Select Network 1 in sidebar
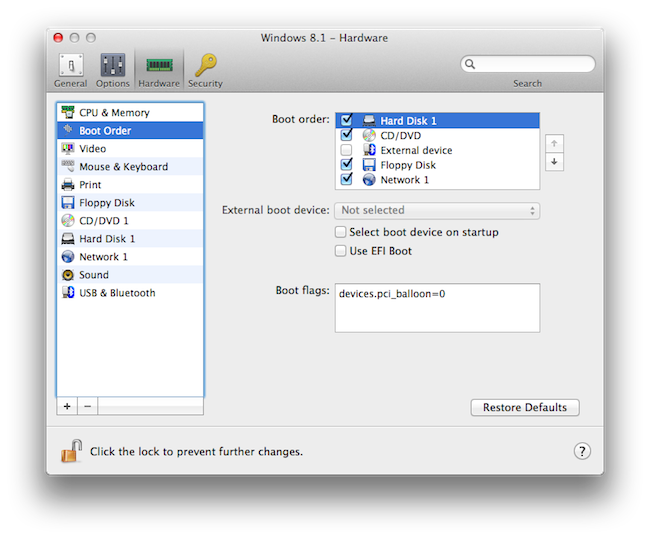Screen dimensions: 650x539 130,257
